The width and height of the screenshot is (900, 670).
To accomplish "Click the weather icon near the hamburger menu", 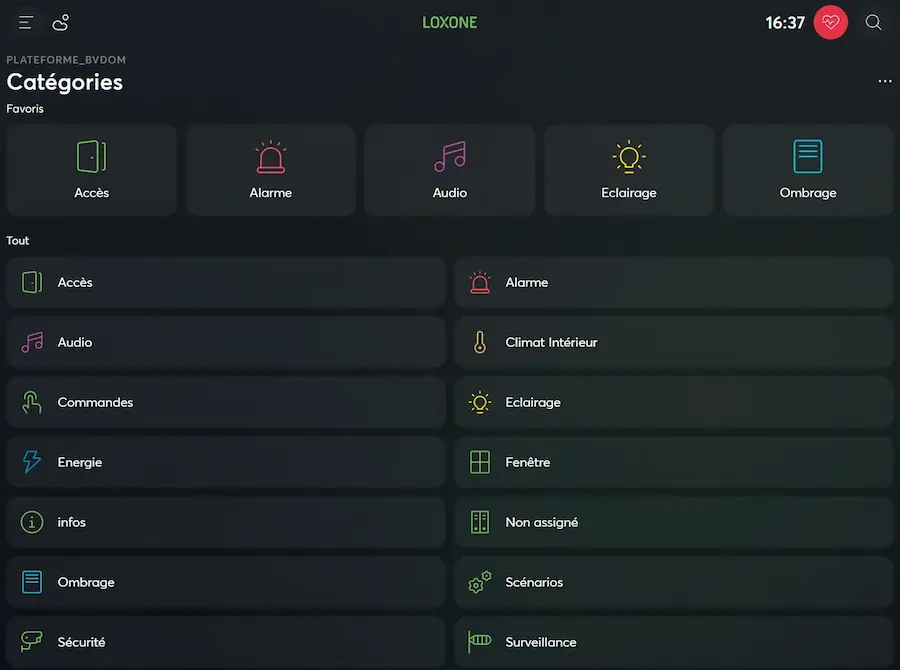I will pyautogui.click(x=60, y=22).
